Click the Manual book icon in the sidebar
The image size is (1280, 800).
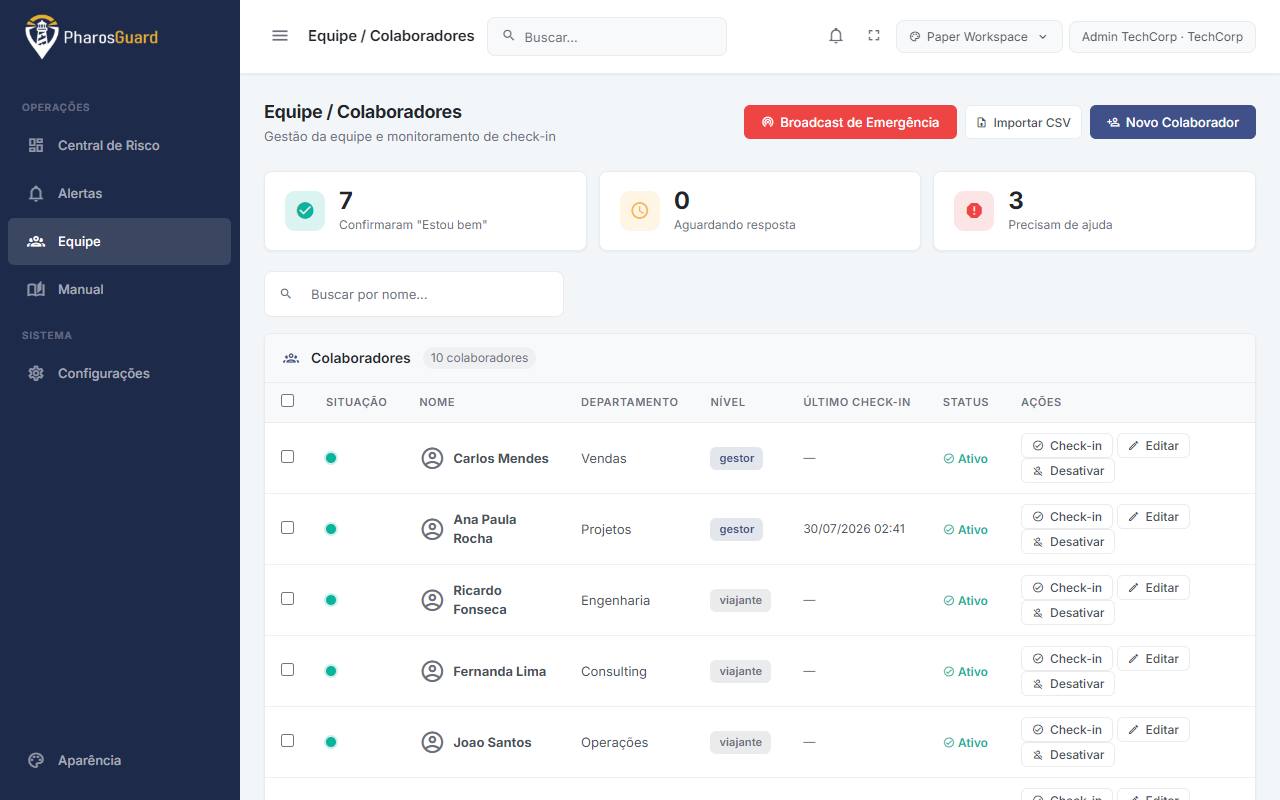pyautogui.click(x=36, y=289)
